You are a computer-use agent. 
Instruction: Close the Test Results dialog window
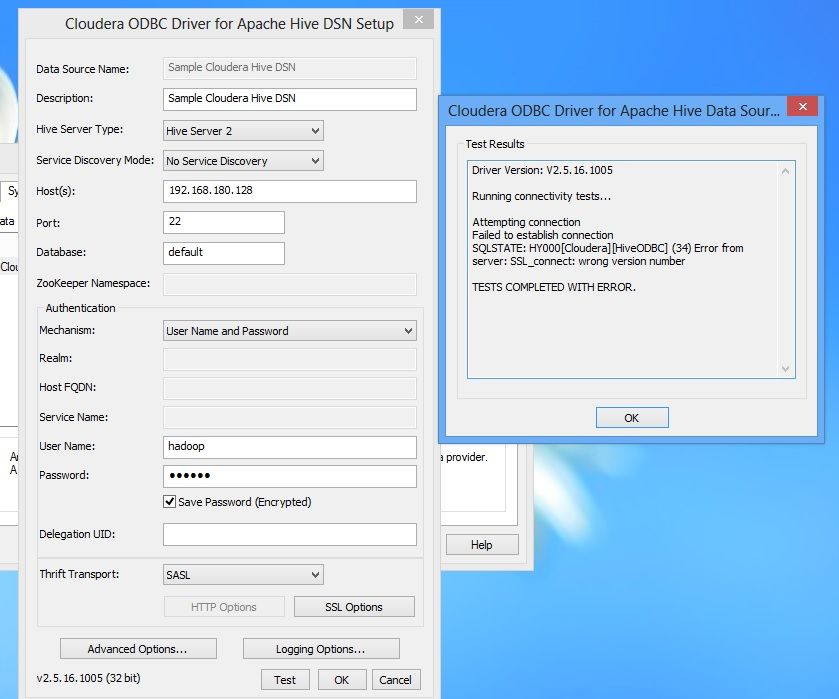tap(802, 107)
